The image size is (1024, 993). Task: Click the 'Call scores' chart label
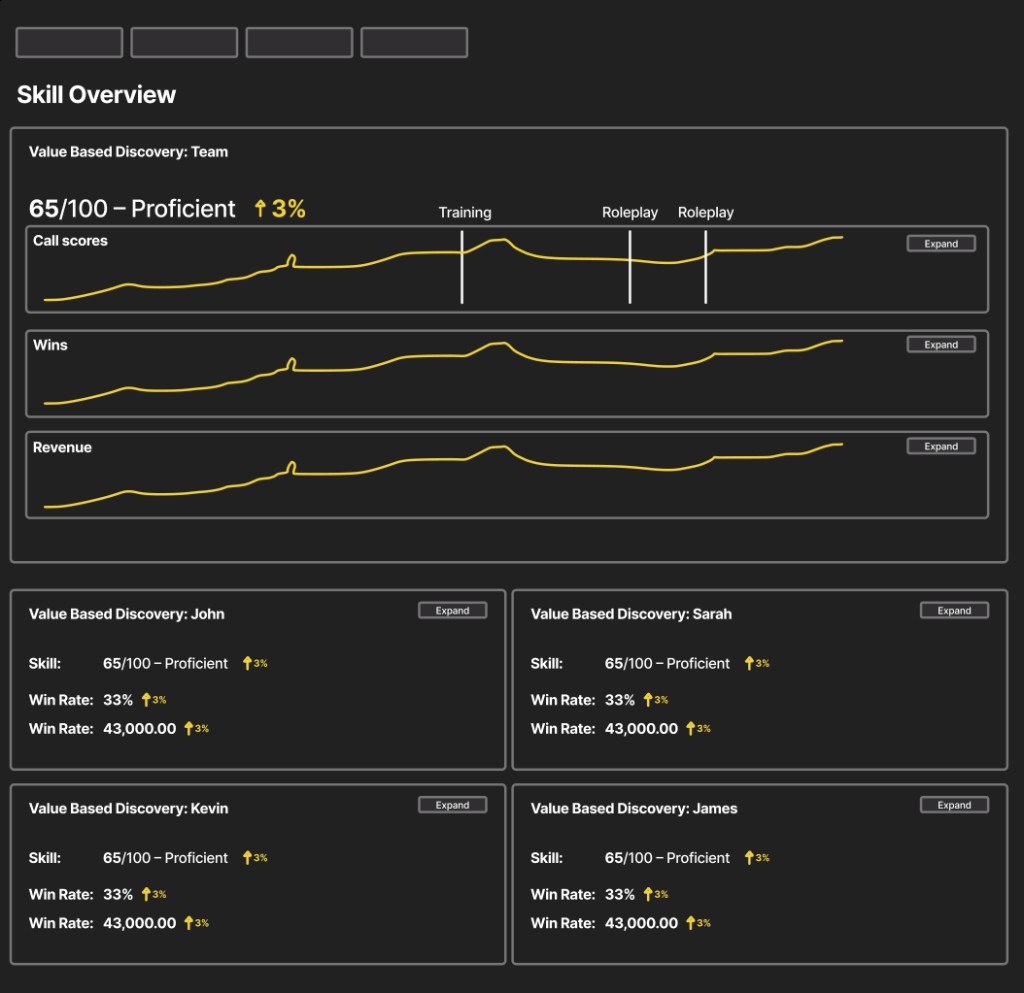point(71,240)
